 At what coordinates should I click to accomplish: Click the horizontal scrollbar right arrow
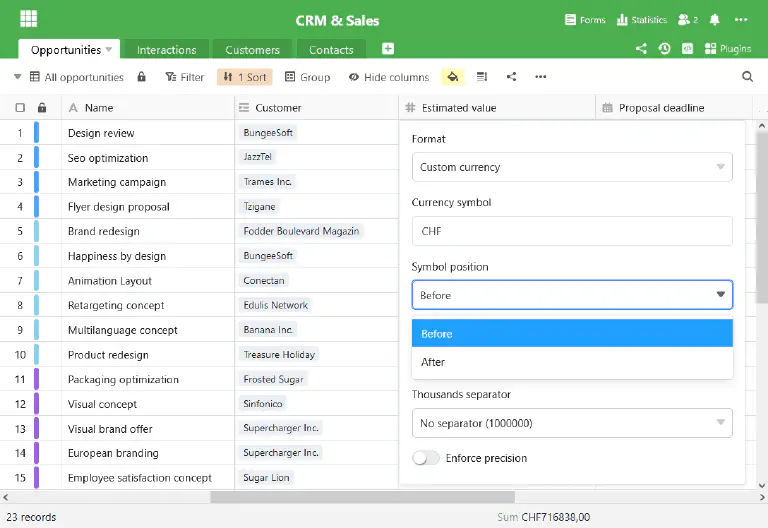click(x=762, y=497)
